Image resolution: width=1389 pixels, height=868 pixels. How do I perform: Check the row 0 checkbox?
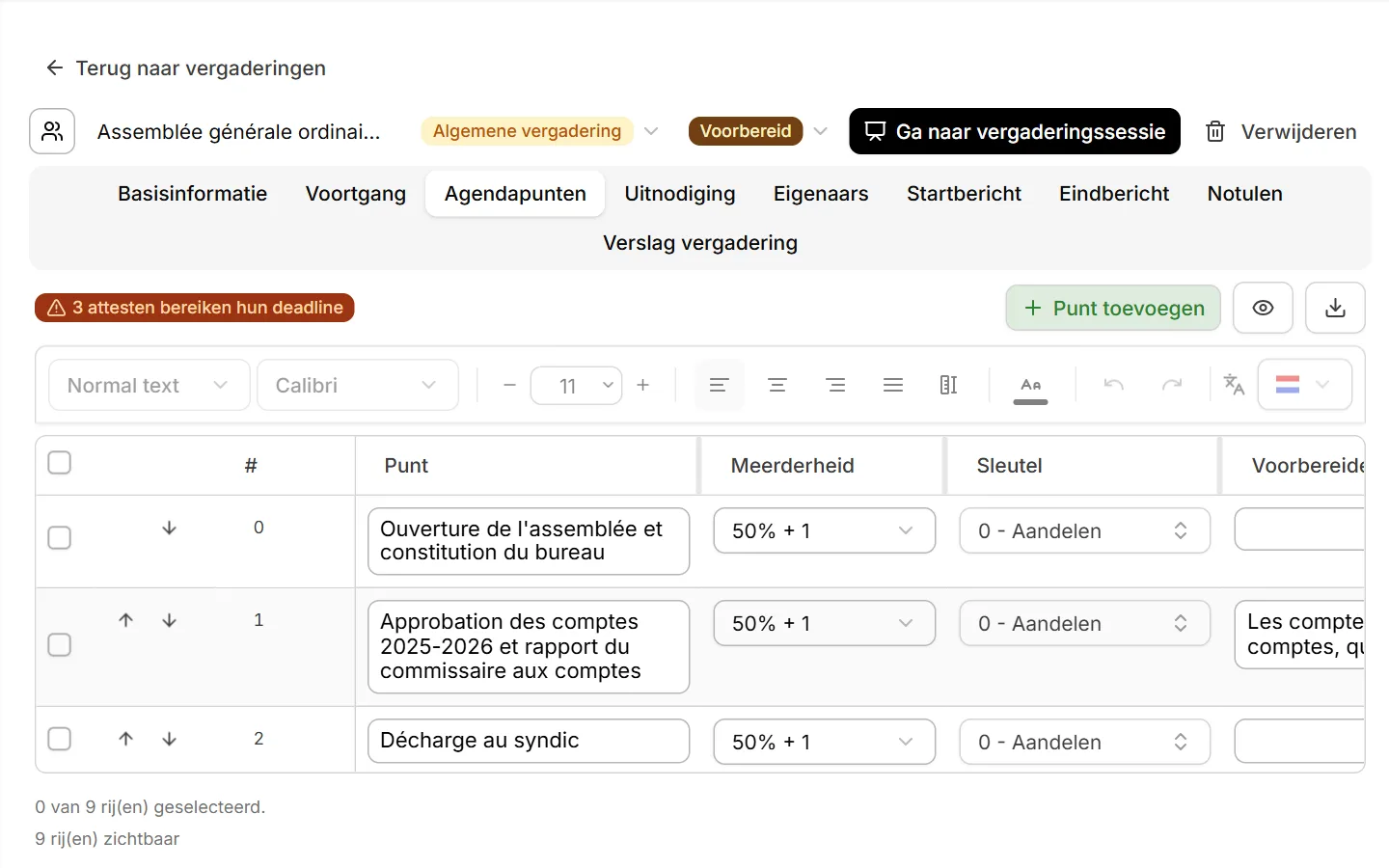coord(60,537)
